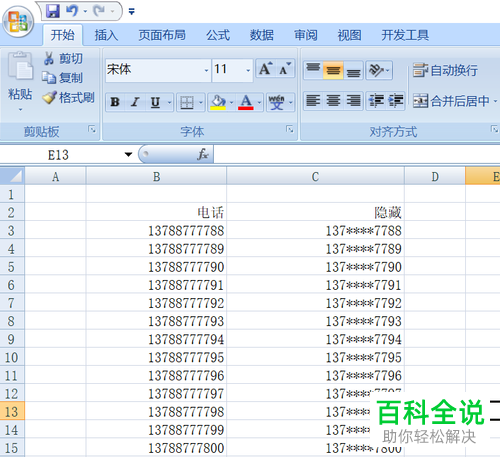Open Customize Quick Access Toolbar menu
Image resolution: width=500 pixels, height=457 pixels.
[x=132, y=12]
